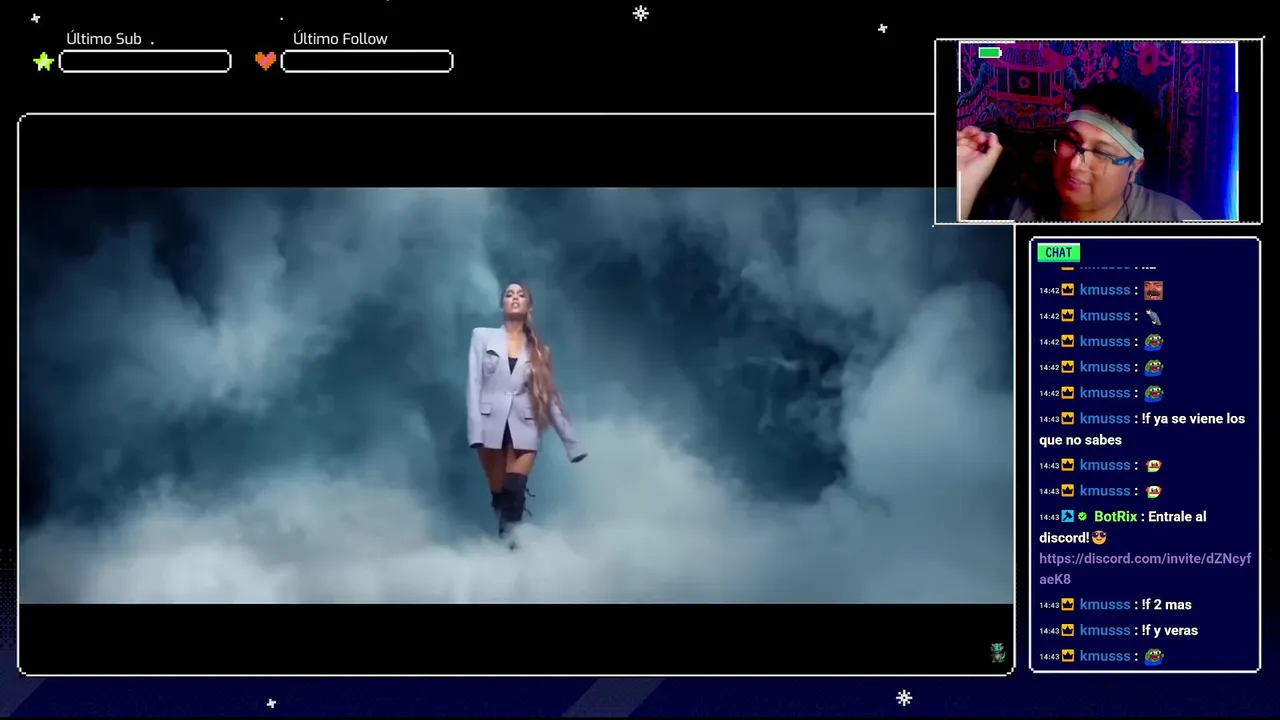Screen dimensions: 1280x720
Task: Click the sunglasses emoji after 'discord!'
Action: [x=1098, y=538]
